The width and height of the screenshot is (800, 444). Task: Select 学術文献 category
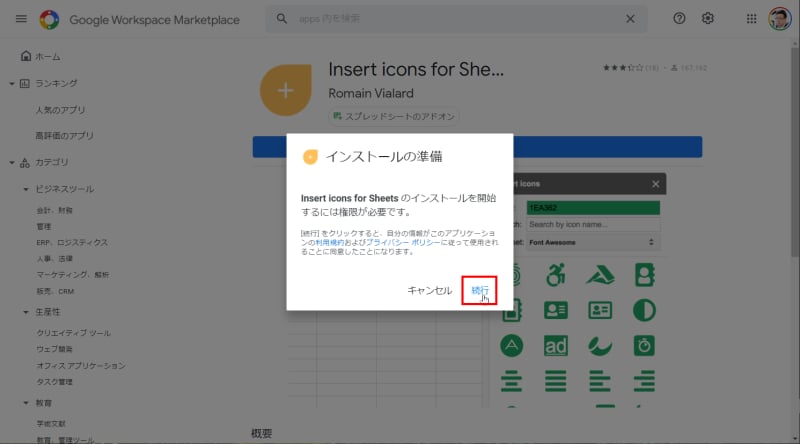tap(51, 424)
